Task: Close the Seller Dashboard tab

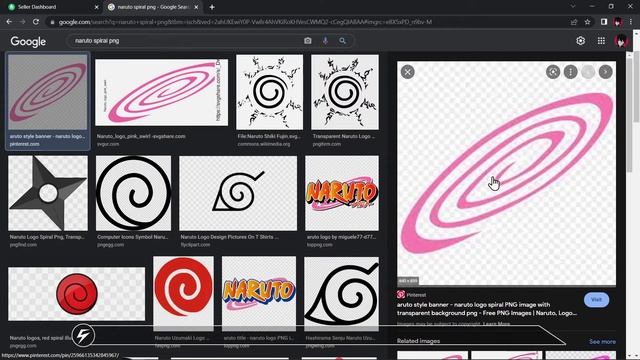Action: 96,7
